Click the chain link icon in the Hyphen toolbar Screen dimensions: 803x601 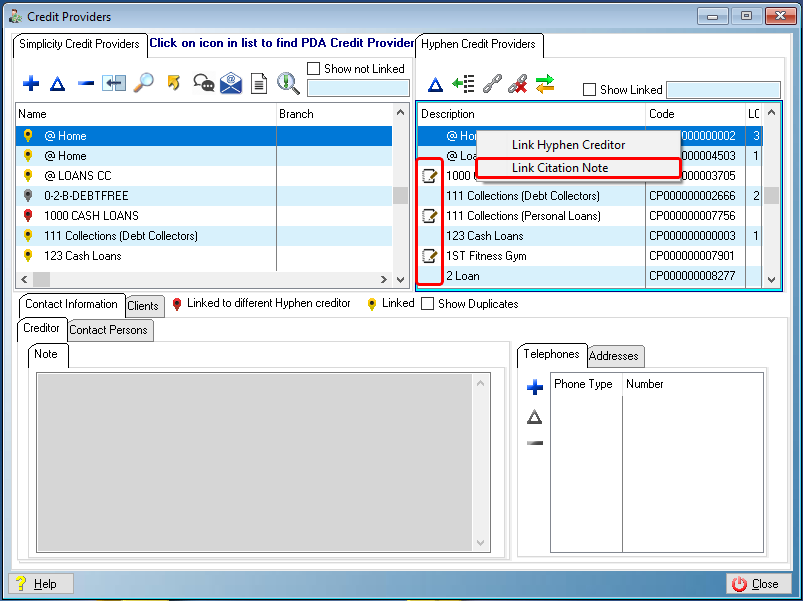(491, 85)
